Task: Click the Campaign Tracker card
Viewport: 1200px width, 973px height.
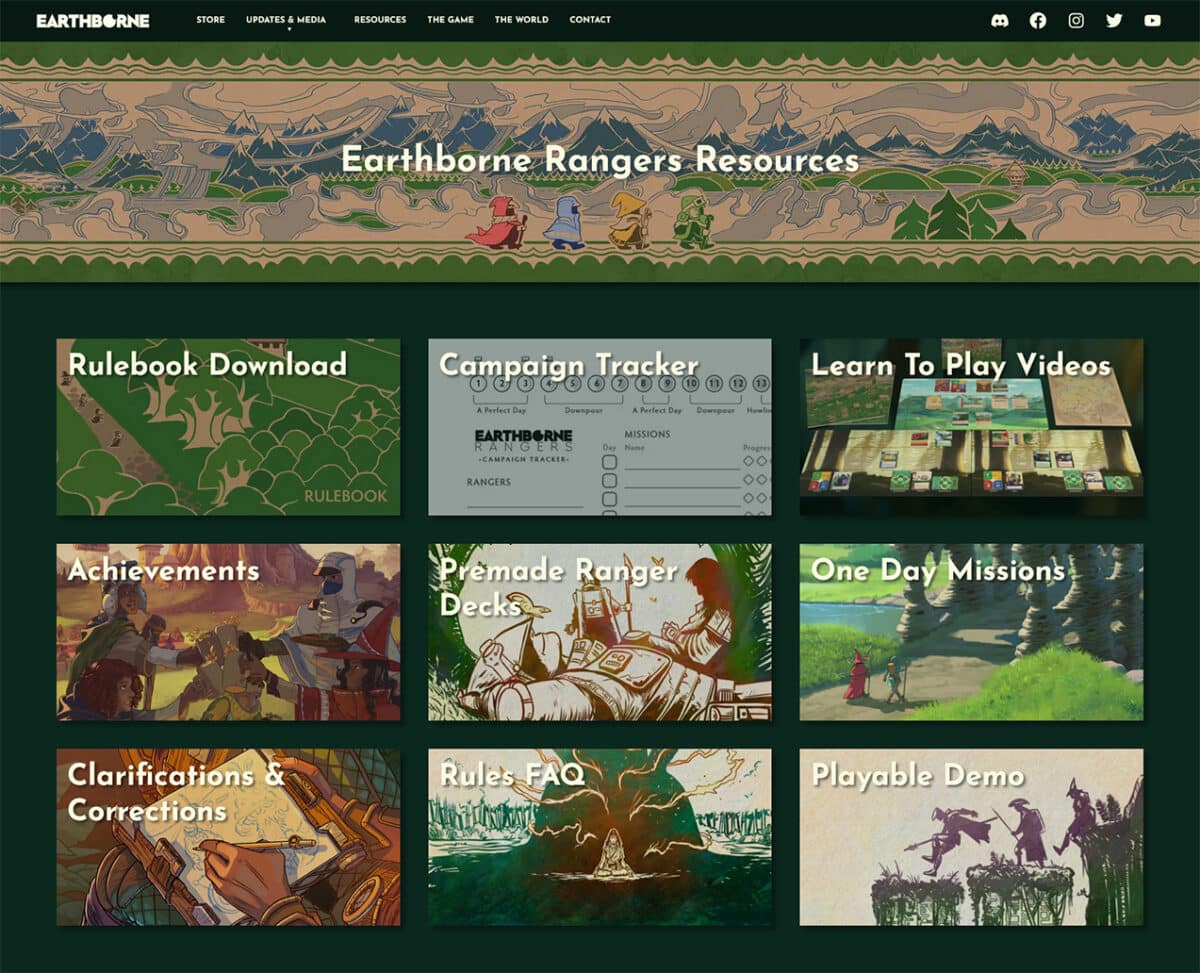Action: pos(600,428)
